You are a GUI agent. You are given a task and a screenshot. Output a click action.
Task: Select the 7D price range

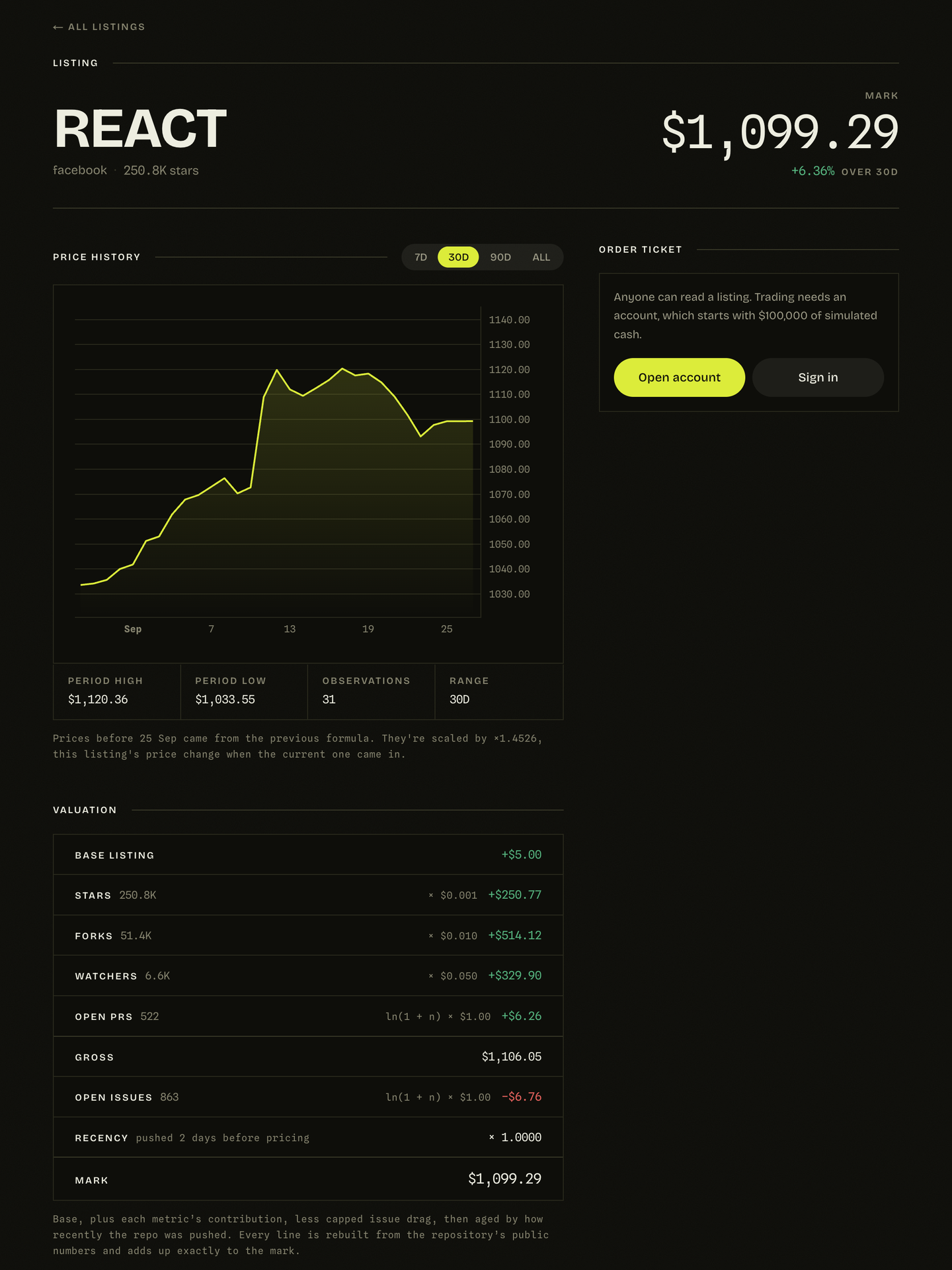pos(420,257)
